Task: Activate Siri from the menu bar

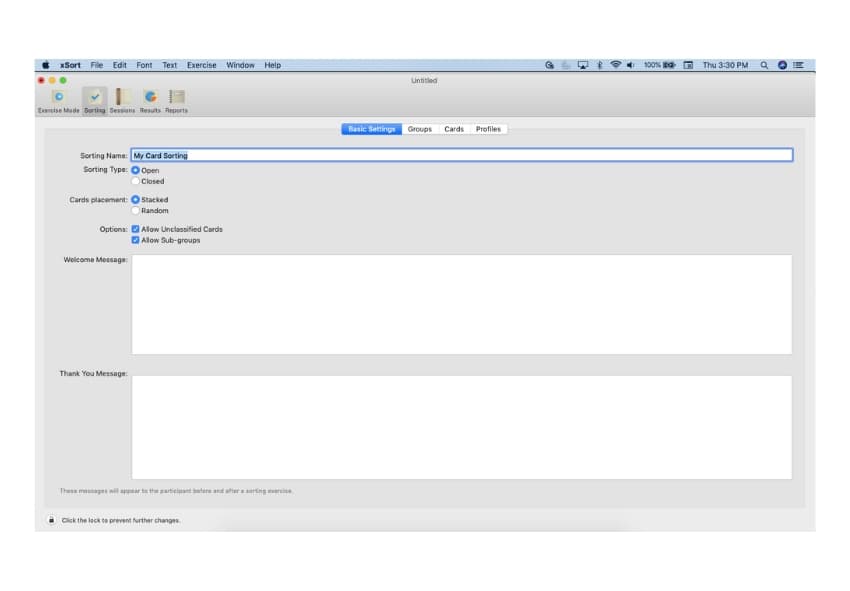Action: 782,65
